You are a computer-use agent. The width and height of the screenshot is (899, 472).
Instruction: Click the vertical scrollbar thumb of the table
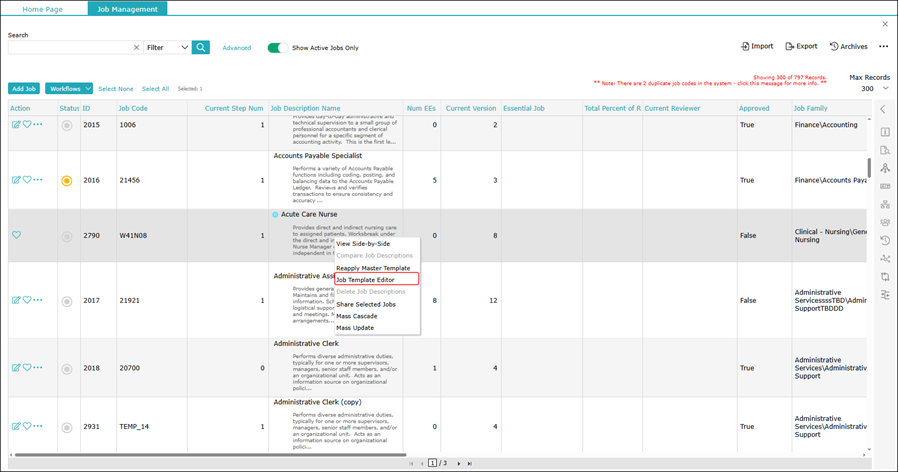869,168
